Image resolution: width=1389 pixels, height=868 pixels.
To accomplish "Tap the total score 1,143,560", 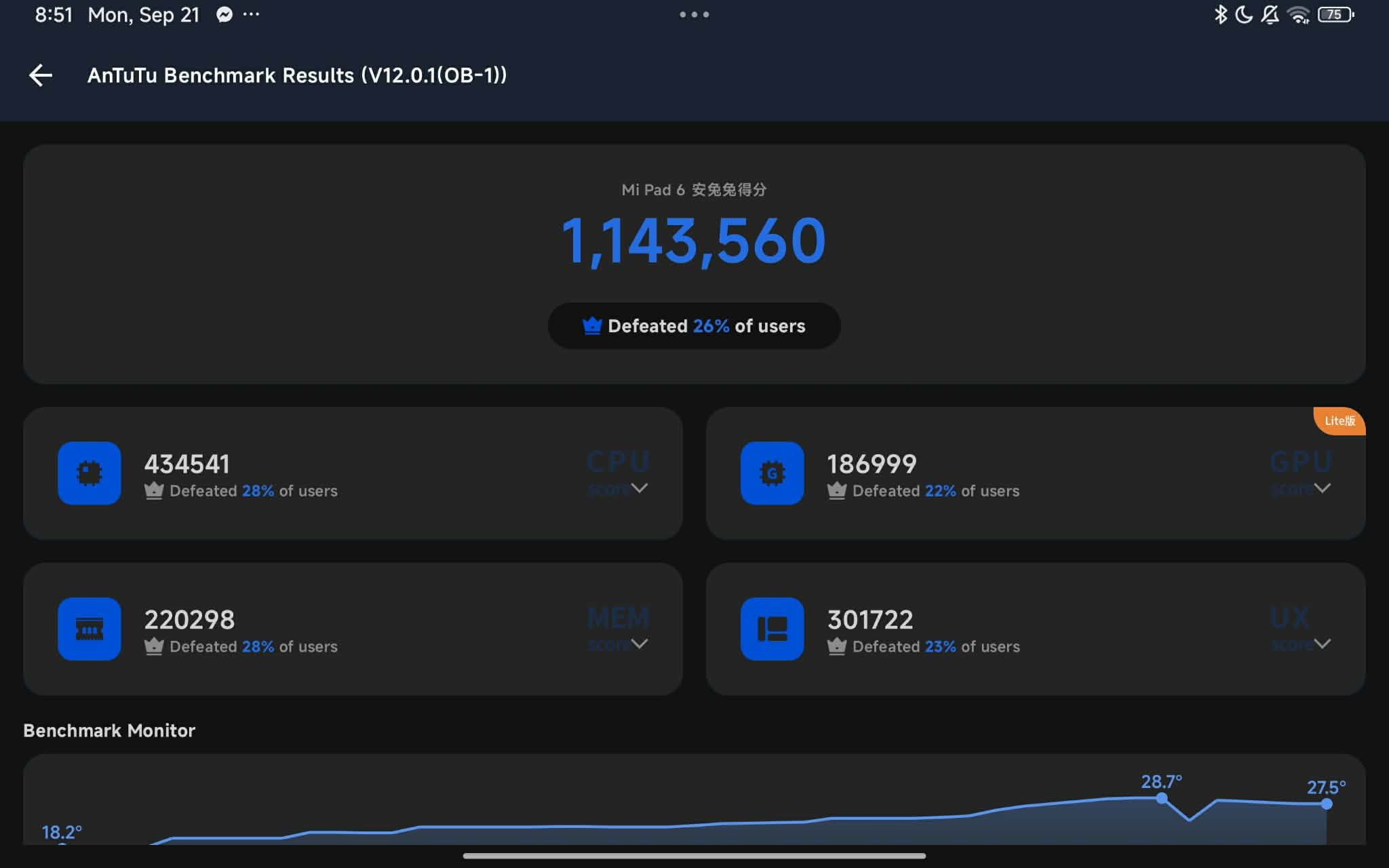I will (694, 241).
